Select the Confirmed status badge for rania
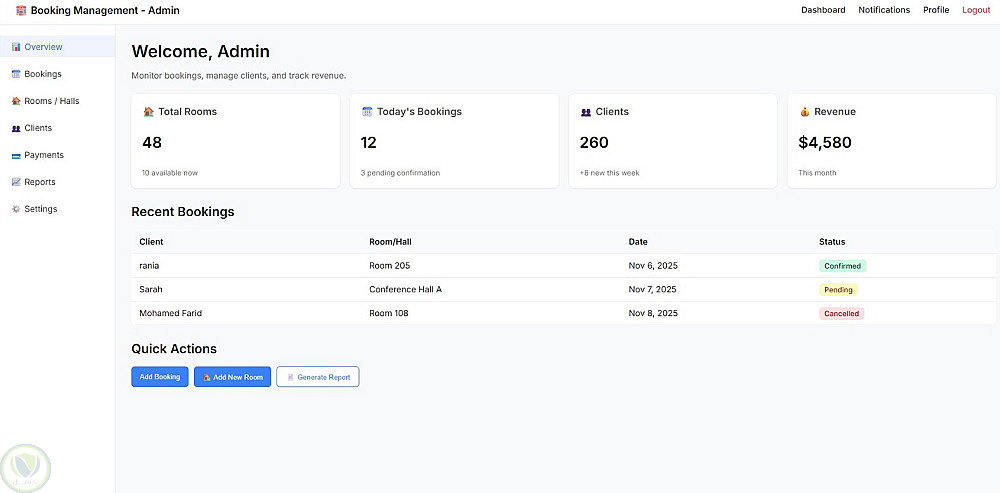Screen dimensions: 1000x493 click(842, 266)
